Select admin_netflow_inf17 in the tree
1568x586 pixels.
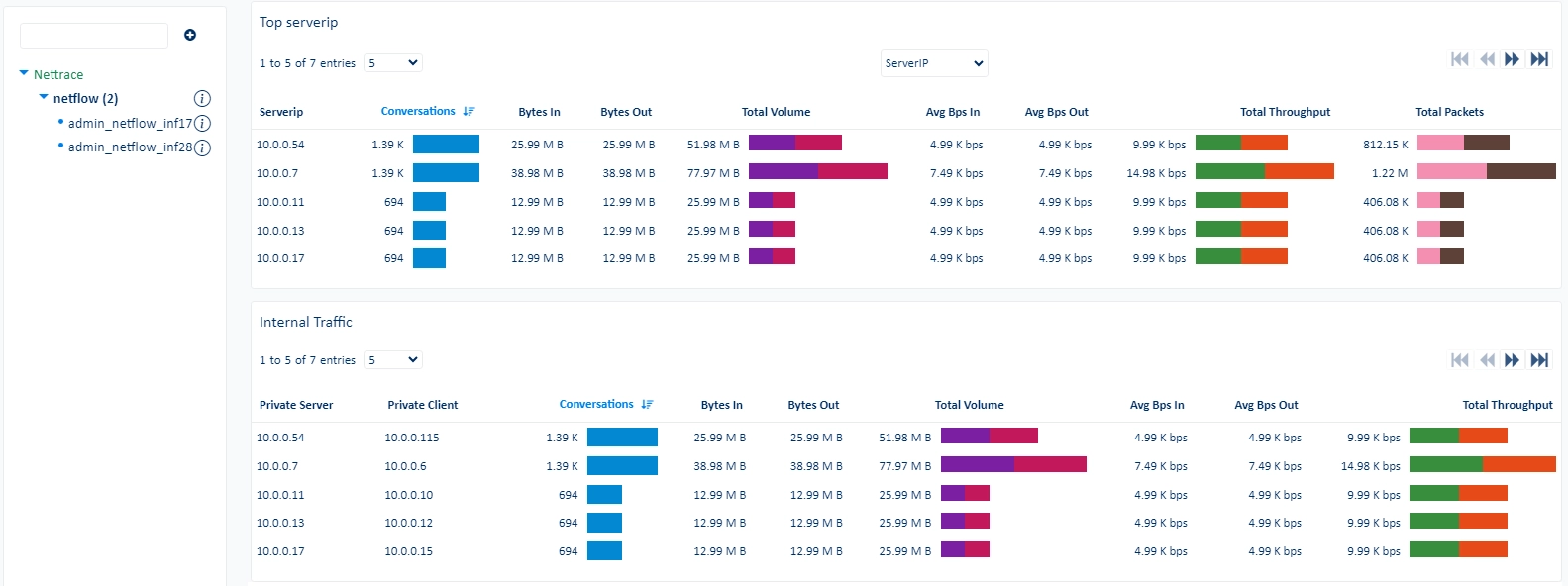[130, 123]
